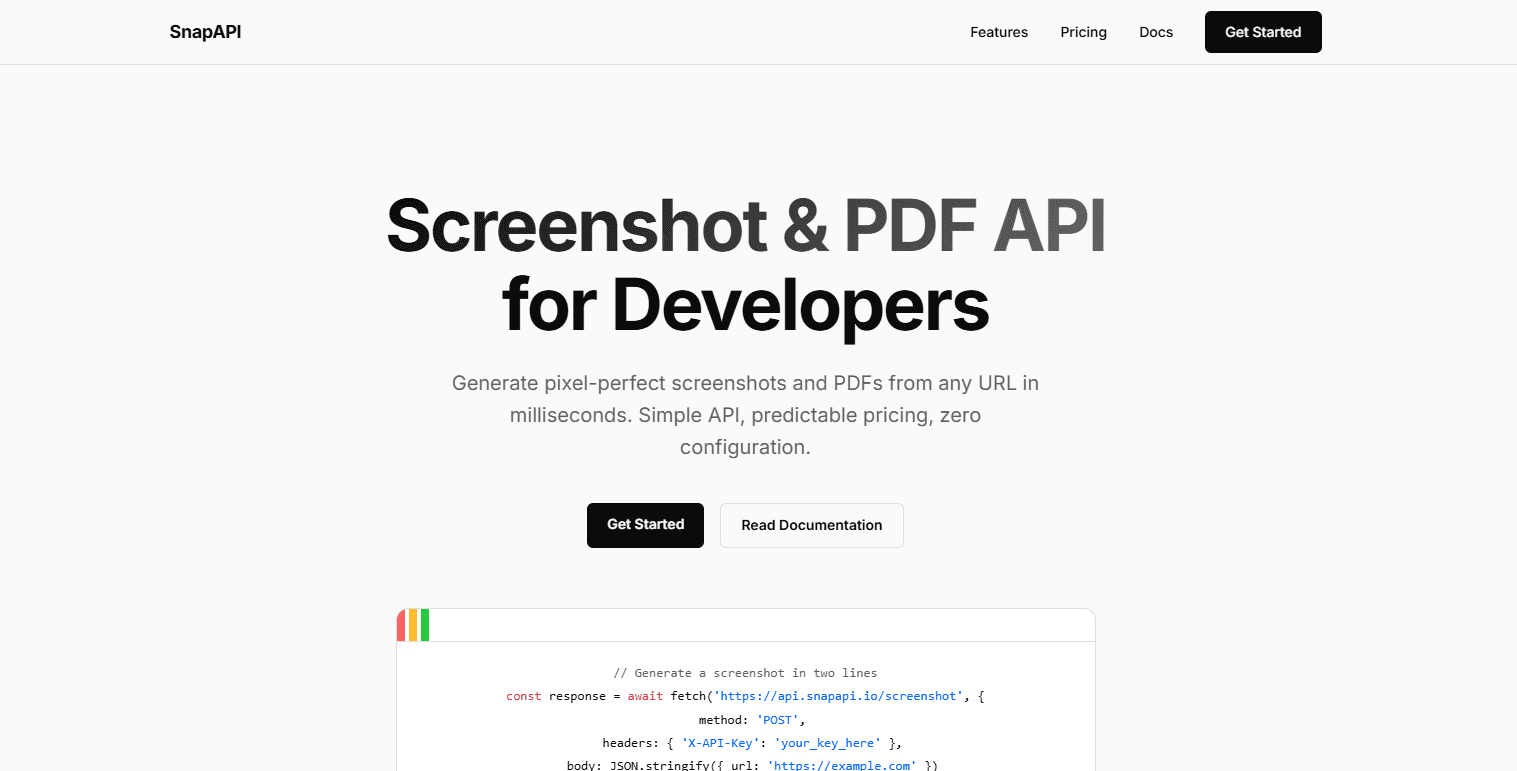Navigate to the Docs page

(x=1155, y=31)
